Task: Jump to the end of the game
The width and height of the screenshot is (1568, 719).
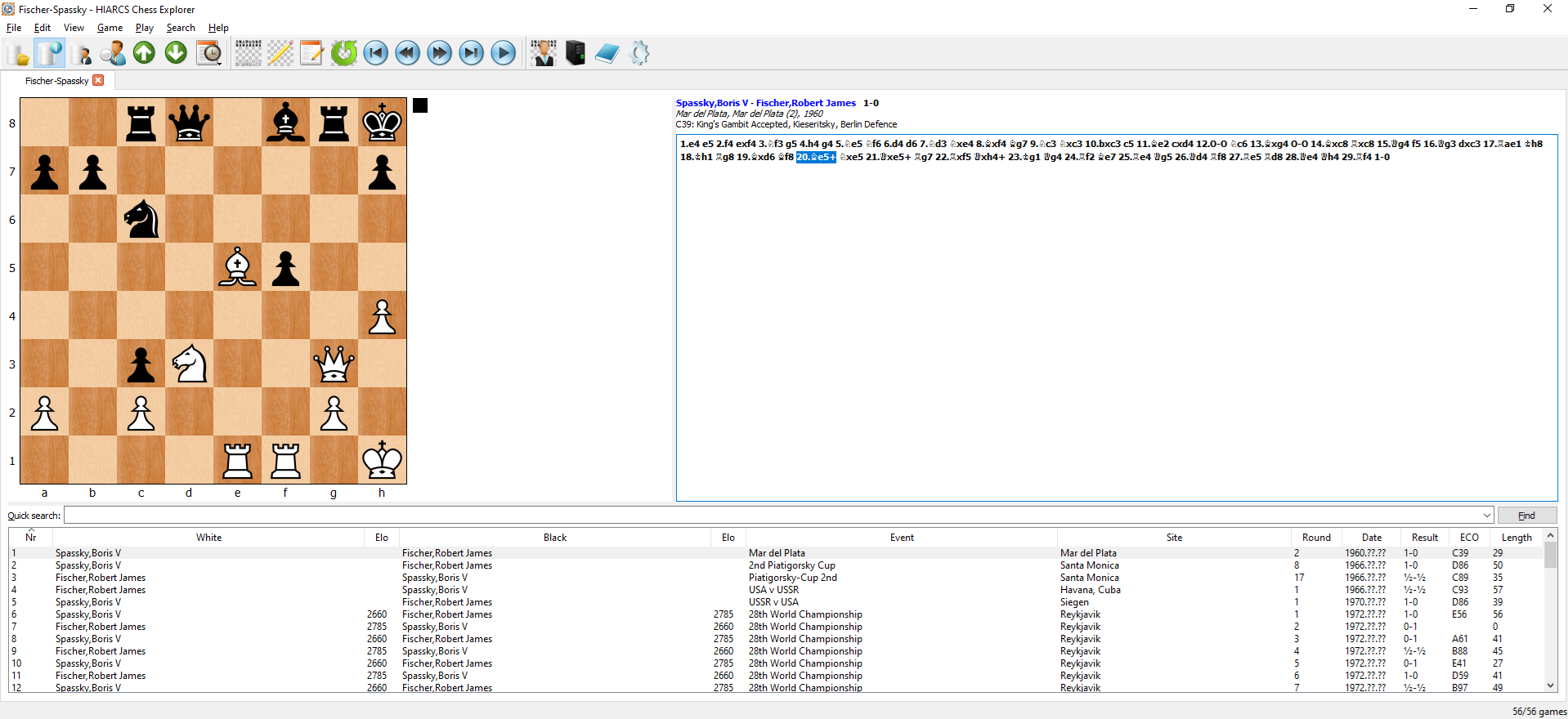Action: pos(472,54)
